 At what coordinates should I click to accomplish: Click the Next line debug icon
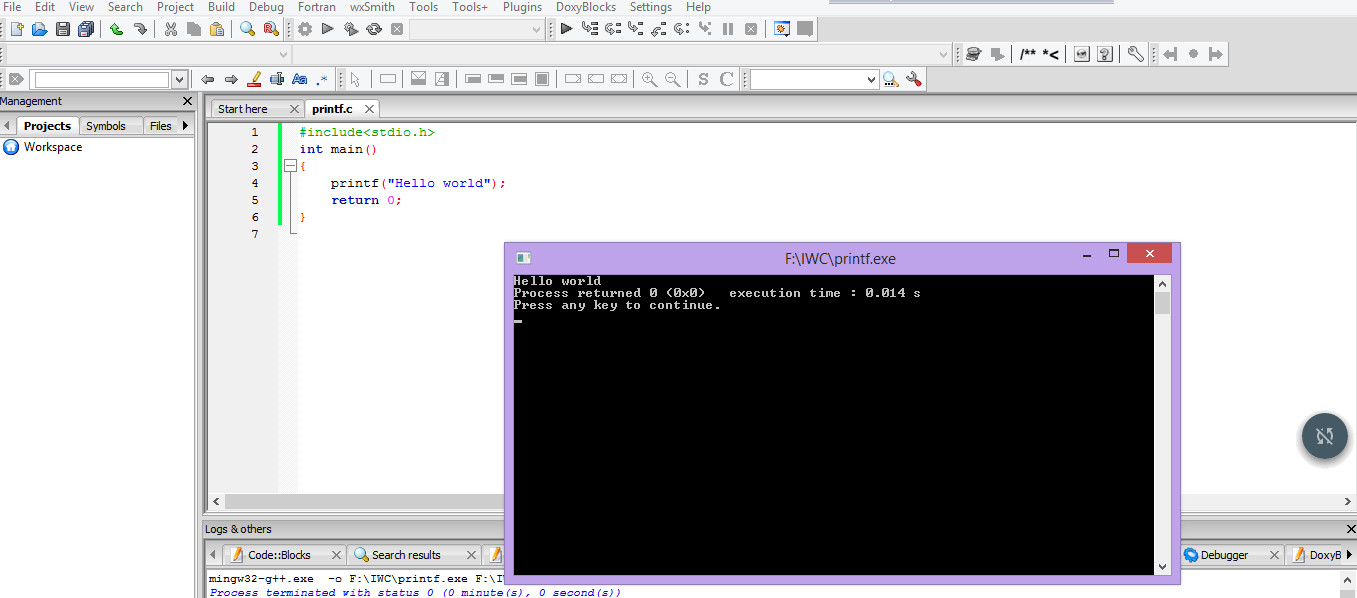point(613,29)
